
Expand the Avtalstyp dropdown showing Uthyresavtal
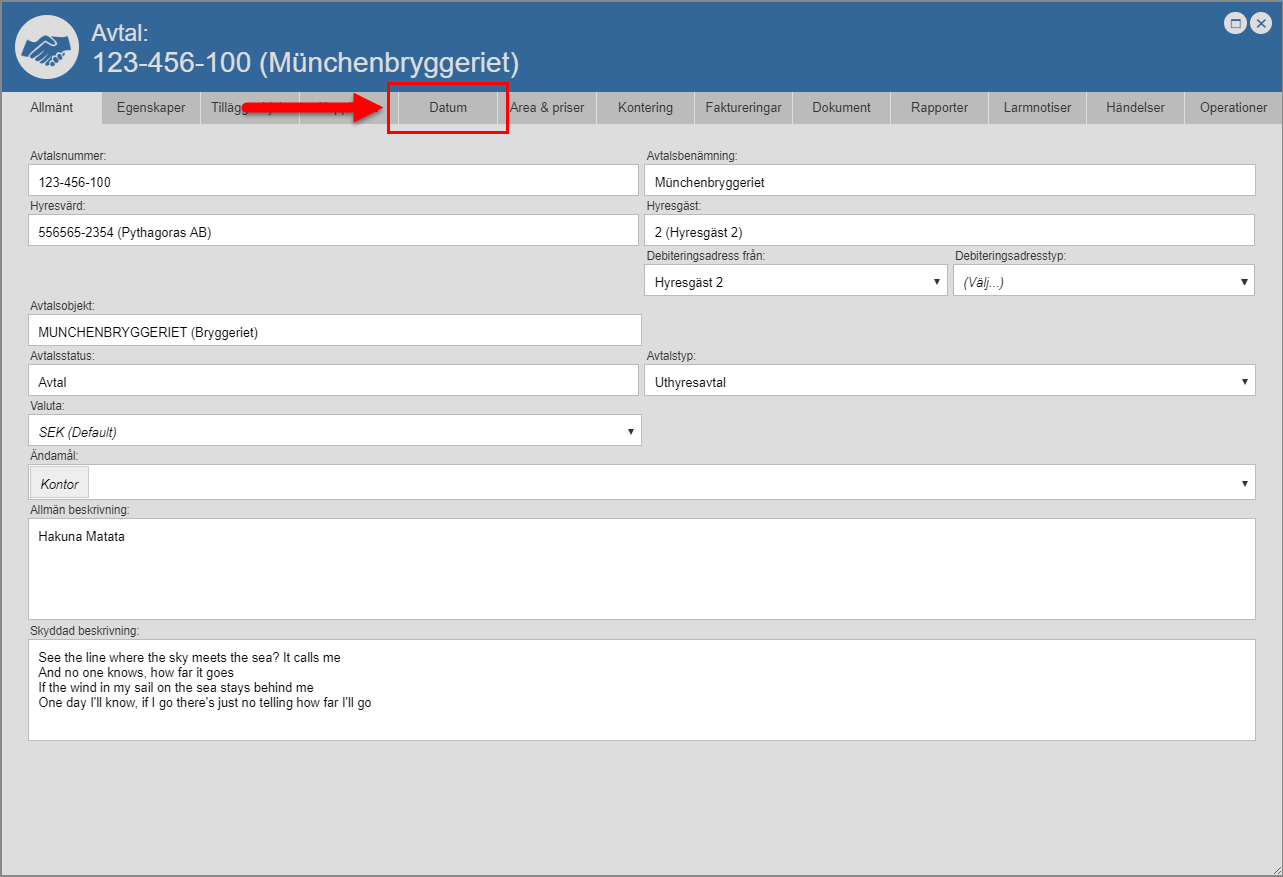[949, 381]
